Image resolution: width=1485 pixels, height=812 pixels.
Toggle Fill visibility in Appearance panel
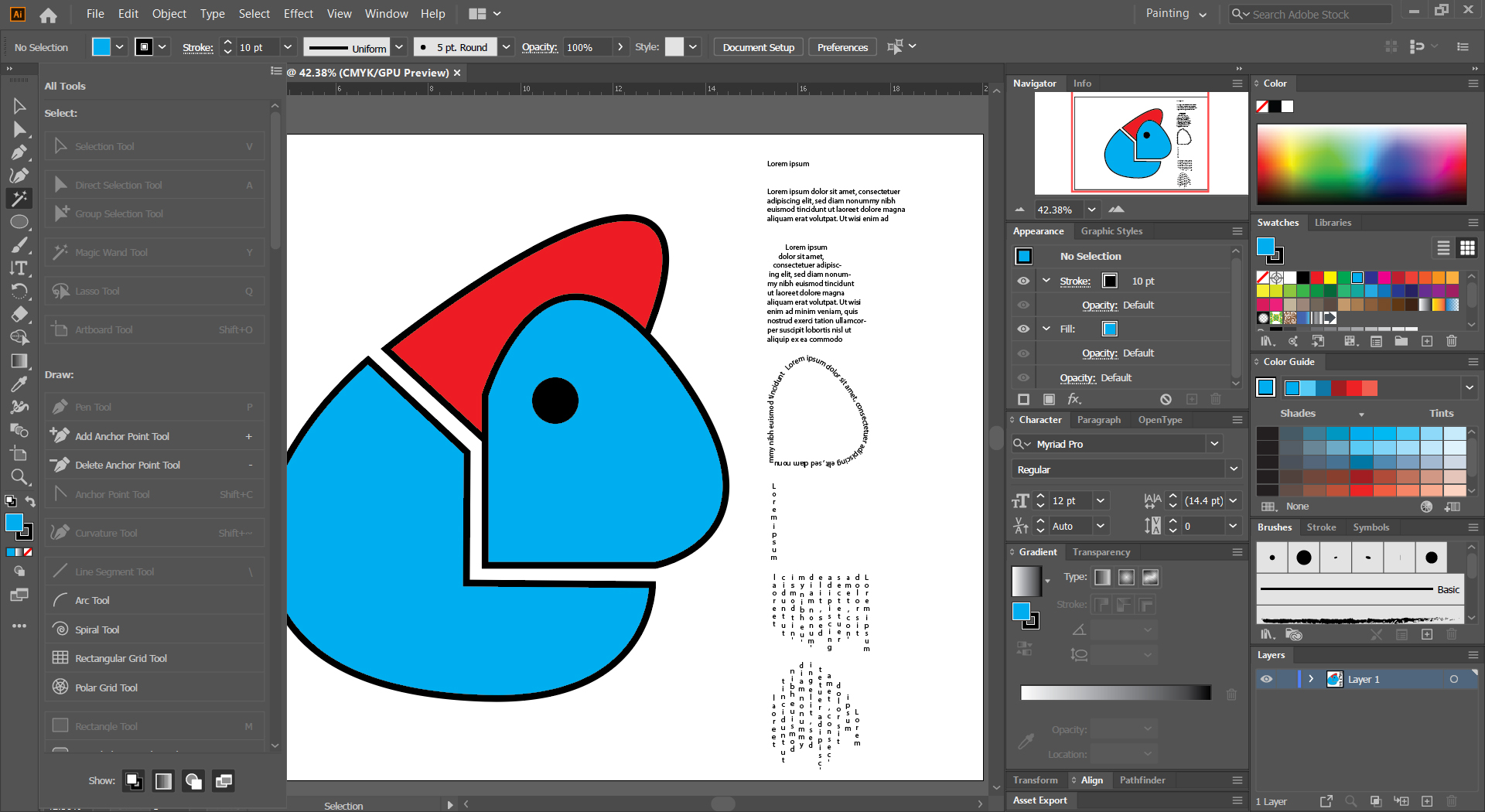1023,329
